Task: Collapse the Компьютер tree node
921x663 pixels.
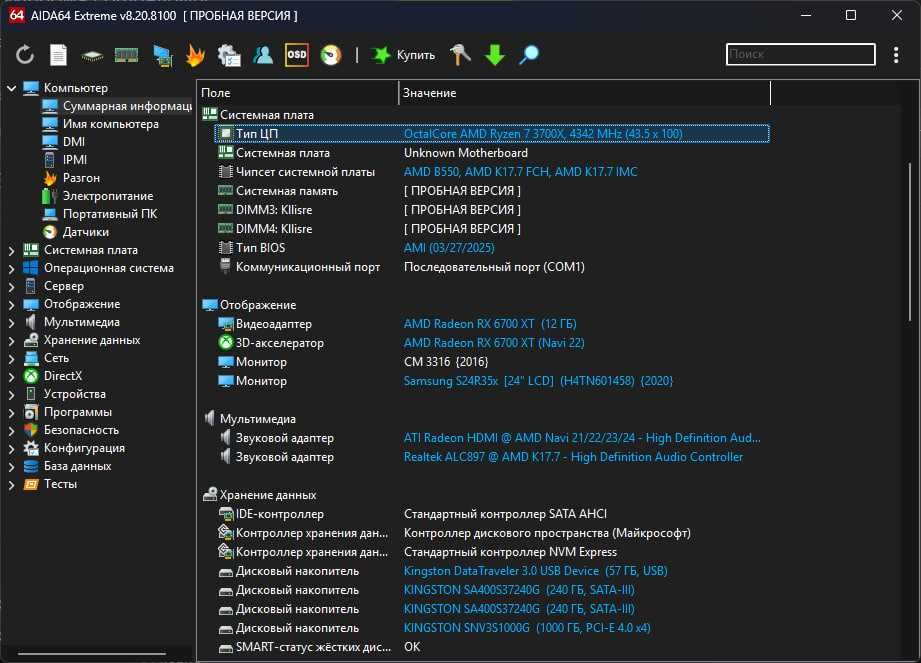Action: [x=11, y=88]
